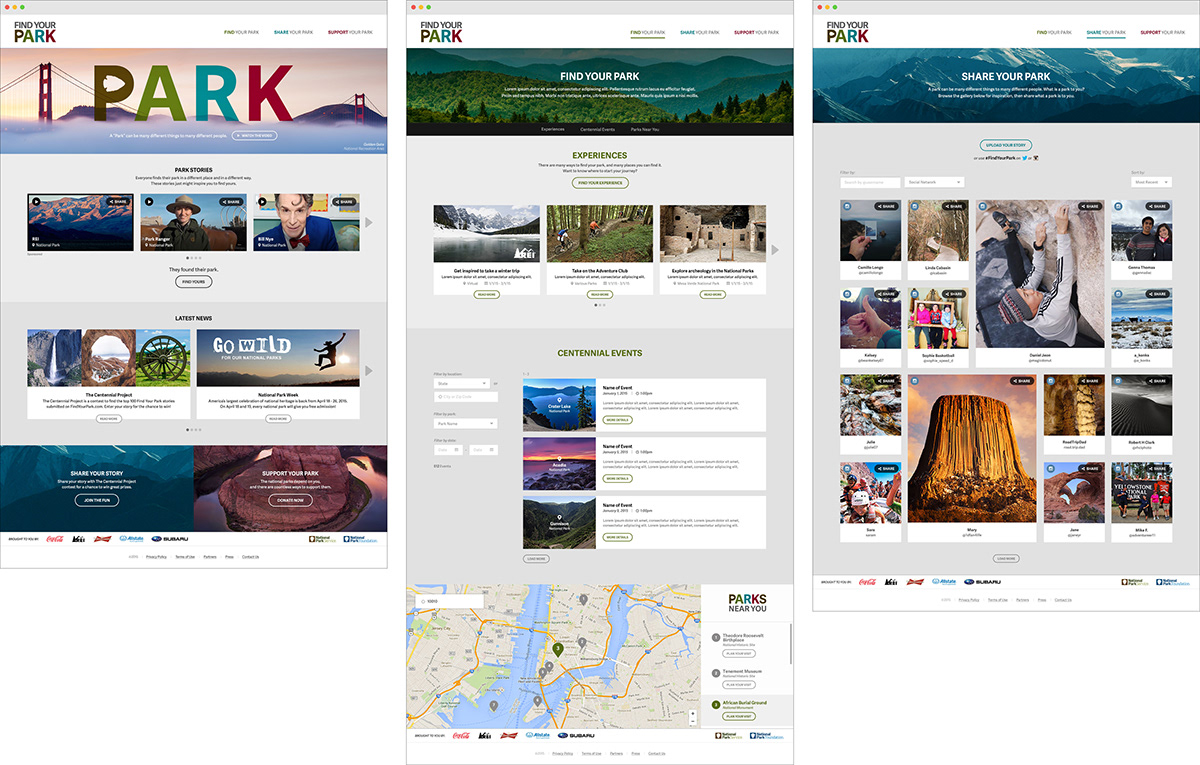This screenshot has height=765, width=1200.
Task: Open the end date picker in the event filters
Action: point(483,450)
